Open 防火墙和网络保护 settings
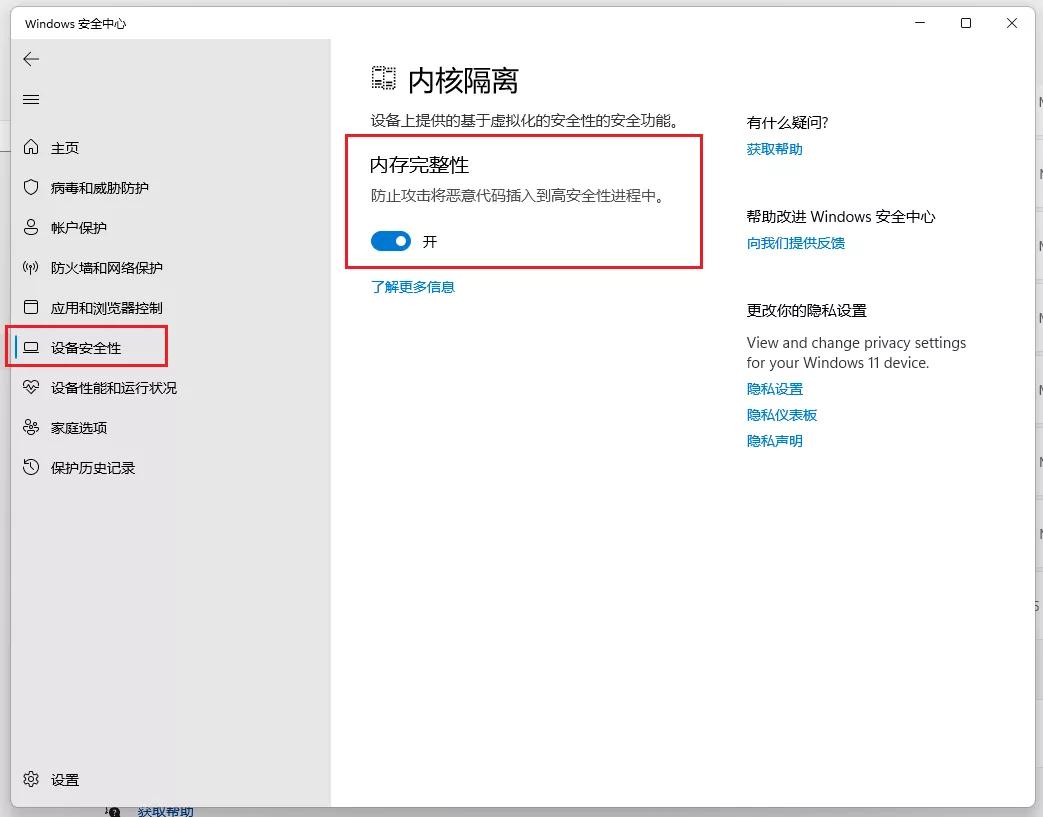This screenshot has width=1043, height=817. pos(107,267)
